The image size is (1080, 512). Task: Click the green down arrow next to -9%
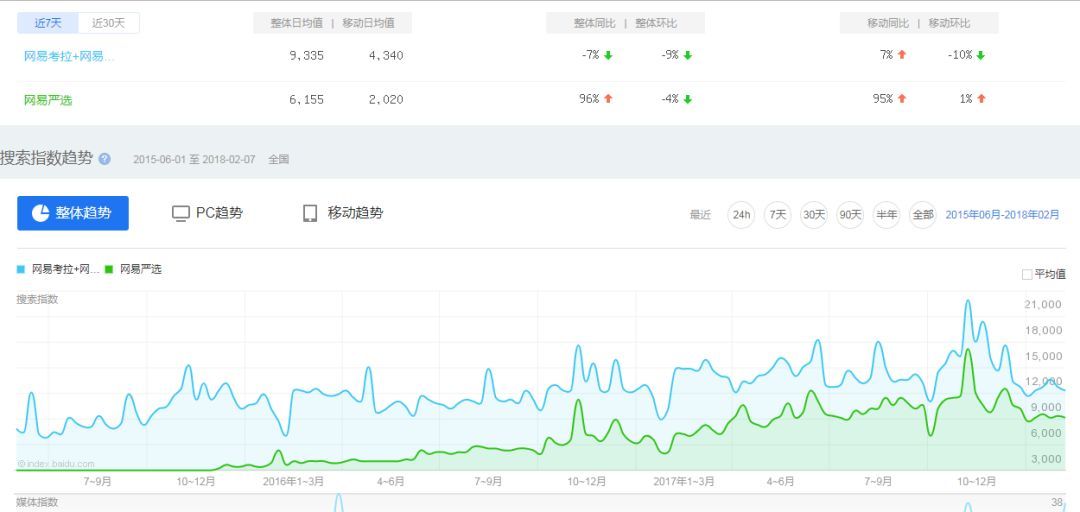687,56
